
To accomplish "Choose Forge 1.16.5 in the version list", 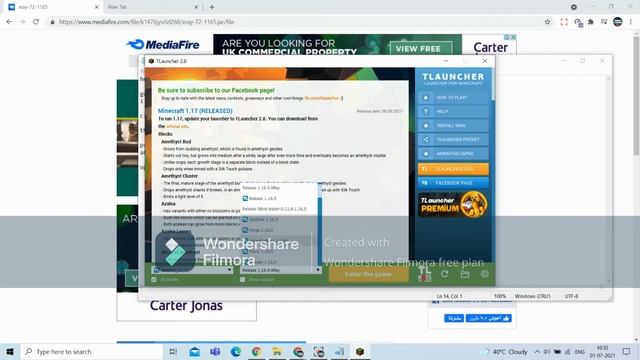I will [x=279, y=230].
